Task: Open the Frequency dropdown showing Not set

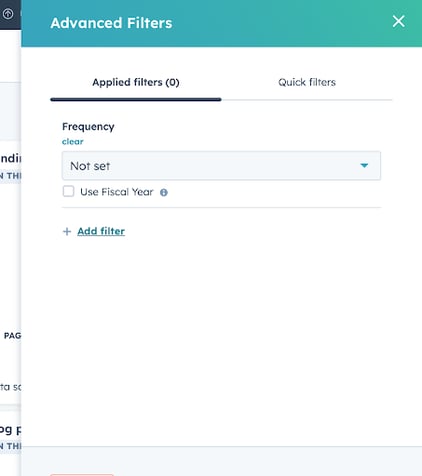Action: pyautogui.click(x=221, y=166)
